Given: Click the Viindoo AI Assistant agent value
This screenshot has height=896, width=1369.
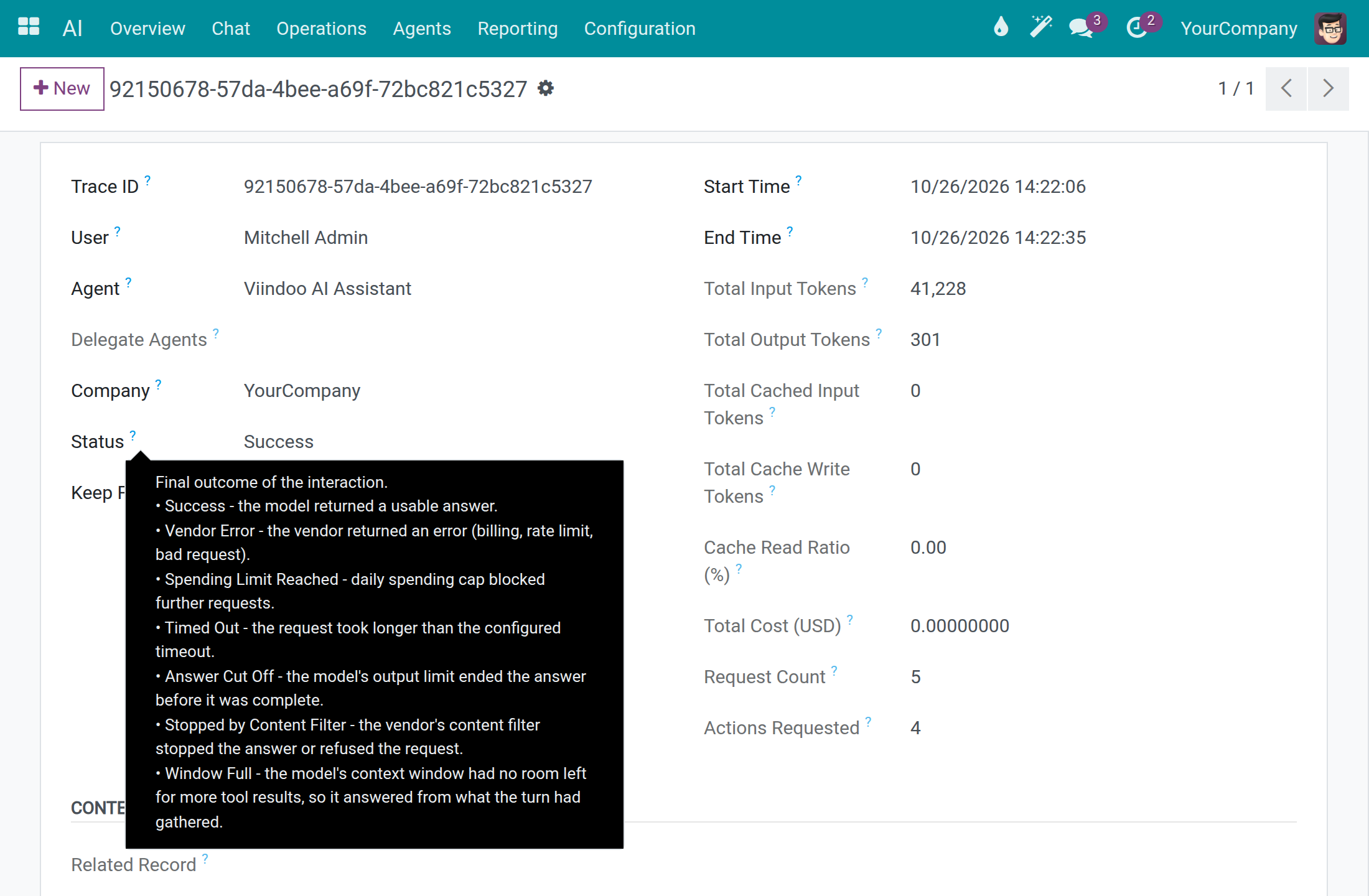Looking at the screenshot, I should click(327, 289).
